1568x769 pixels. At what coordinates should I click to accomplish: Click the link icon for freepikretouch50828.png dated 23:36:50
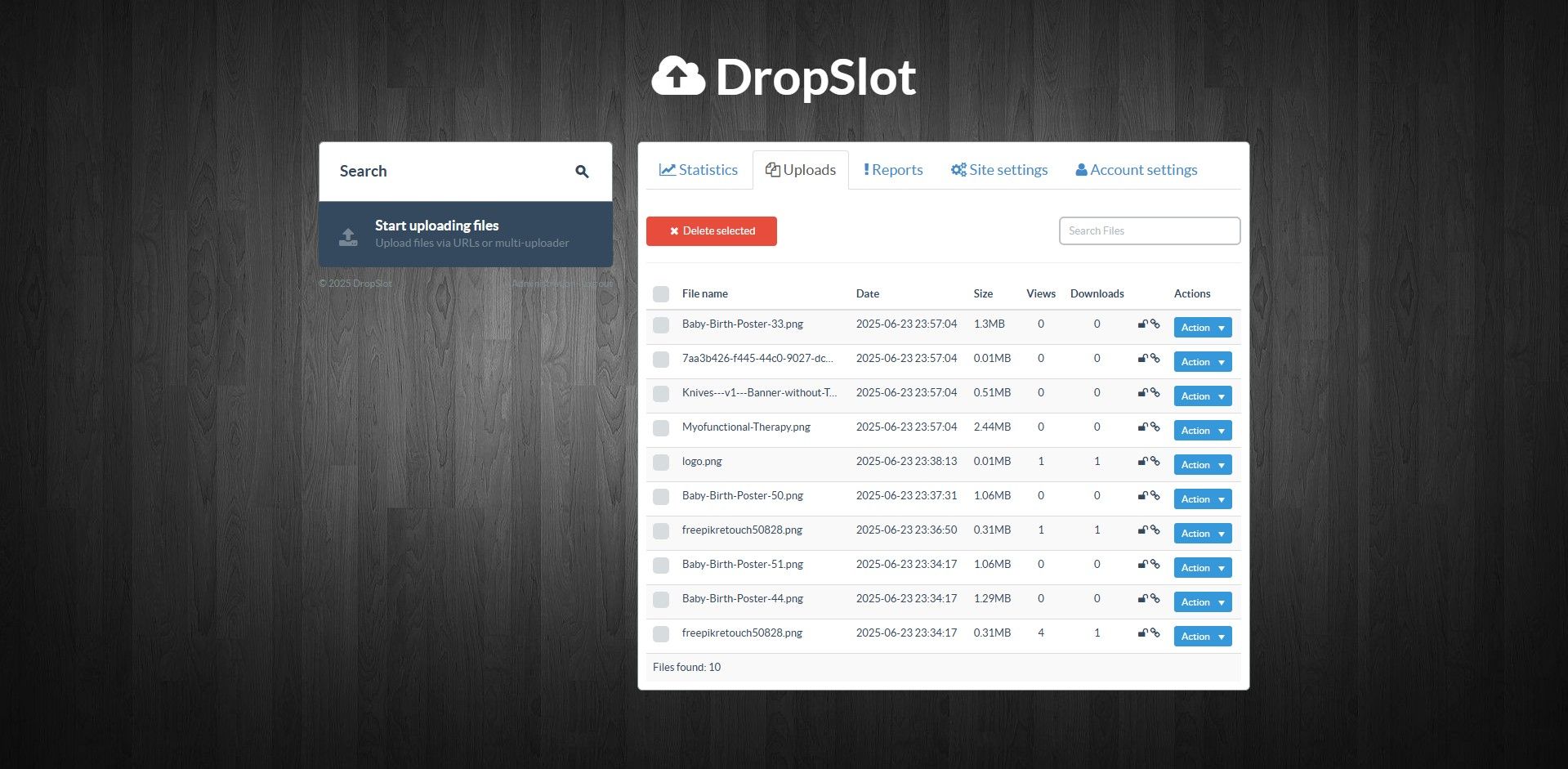point(1155,530)
